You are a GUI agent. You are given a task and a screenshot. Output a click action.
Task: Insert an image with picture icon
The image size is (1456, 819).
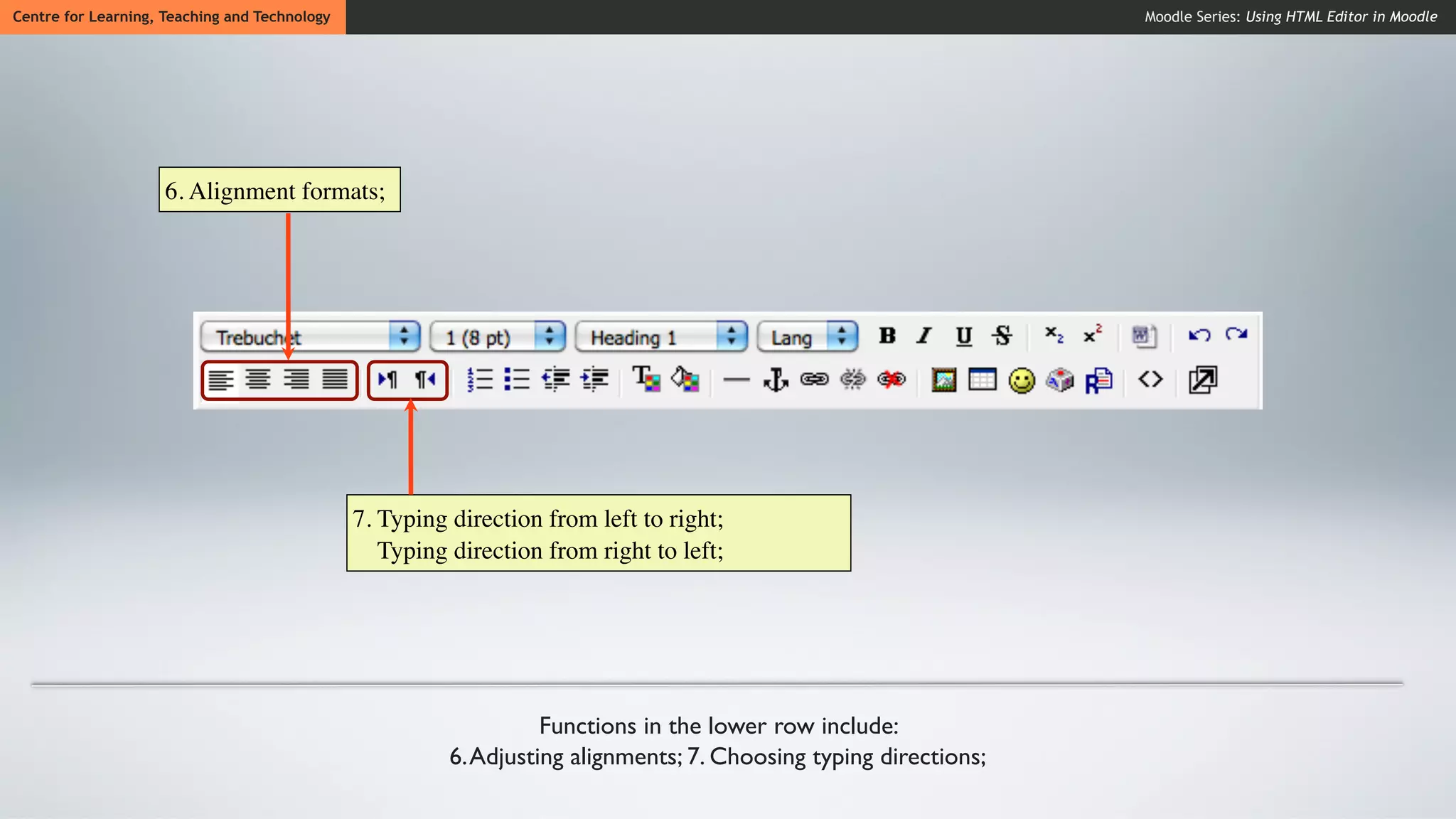pos(943,380)
